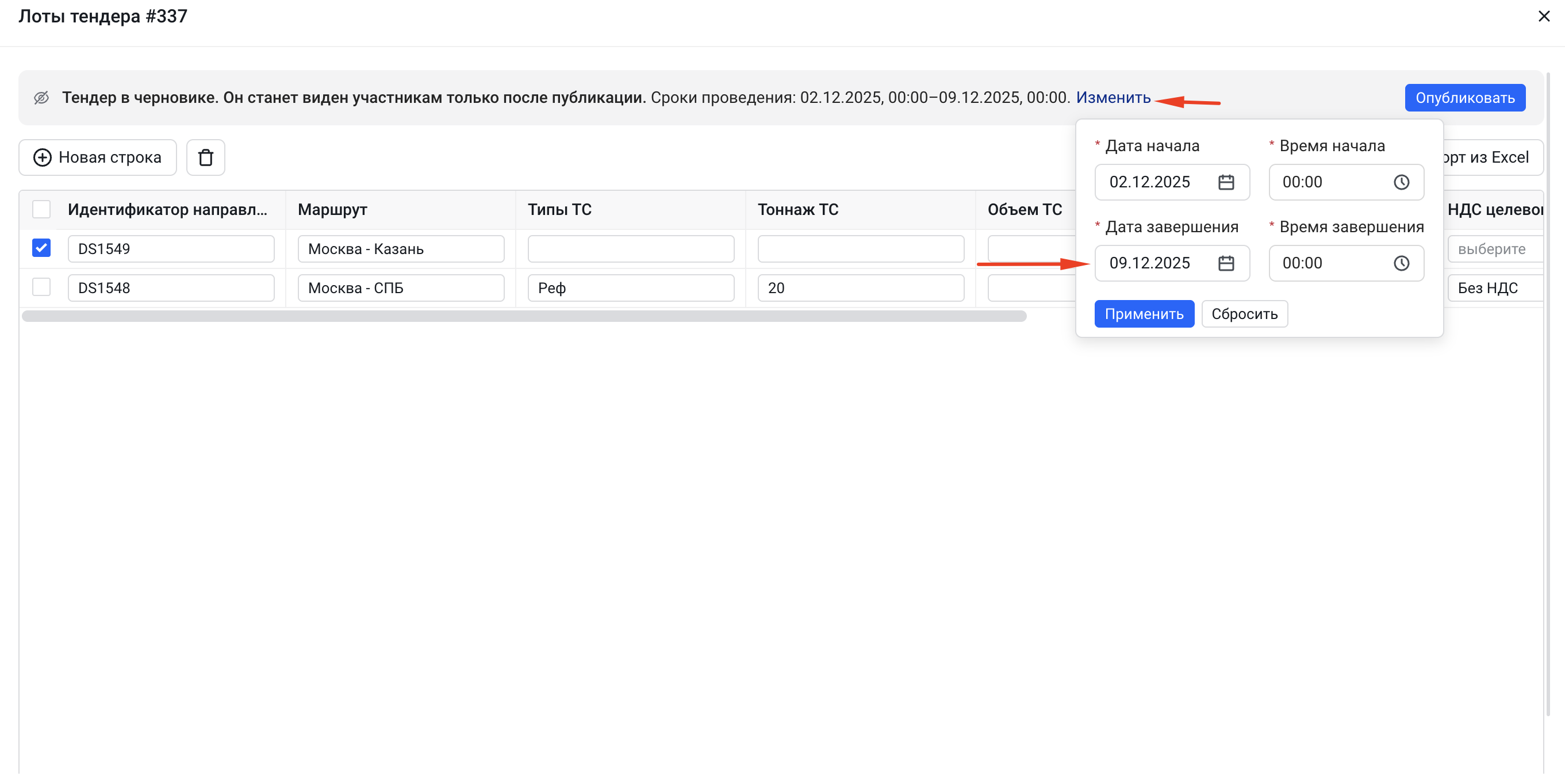Toggle the select-all header checkbox
Screen dimensions: 1565x784
(41, 209)
